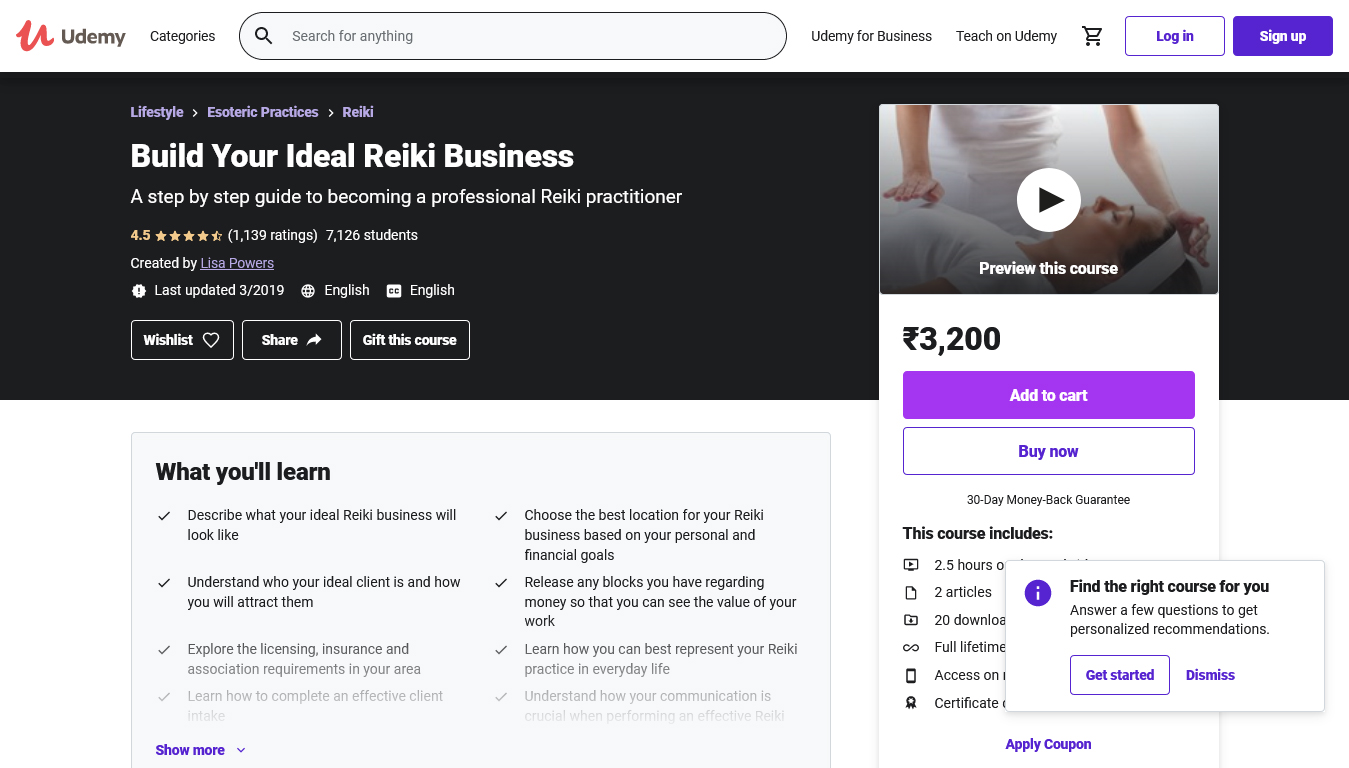
Task: Focus the Search for anything field
Action: click(513, 36)
